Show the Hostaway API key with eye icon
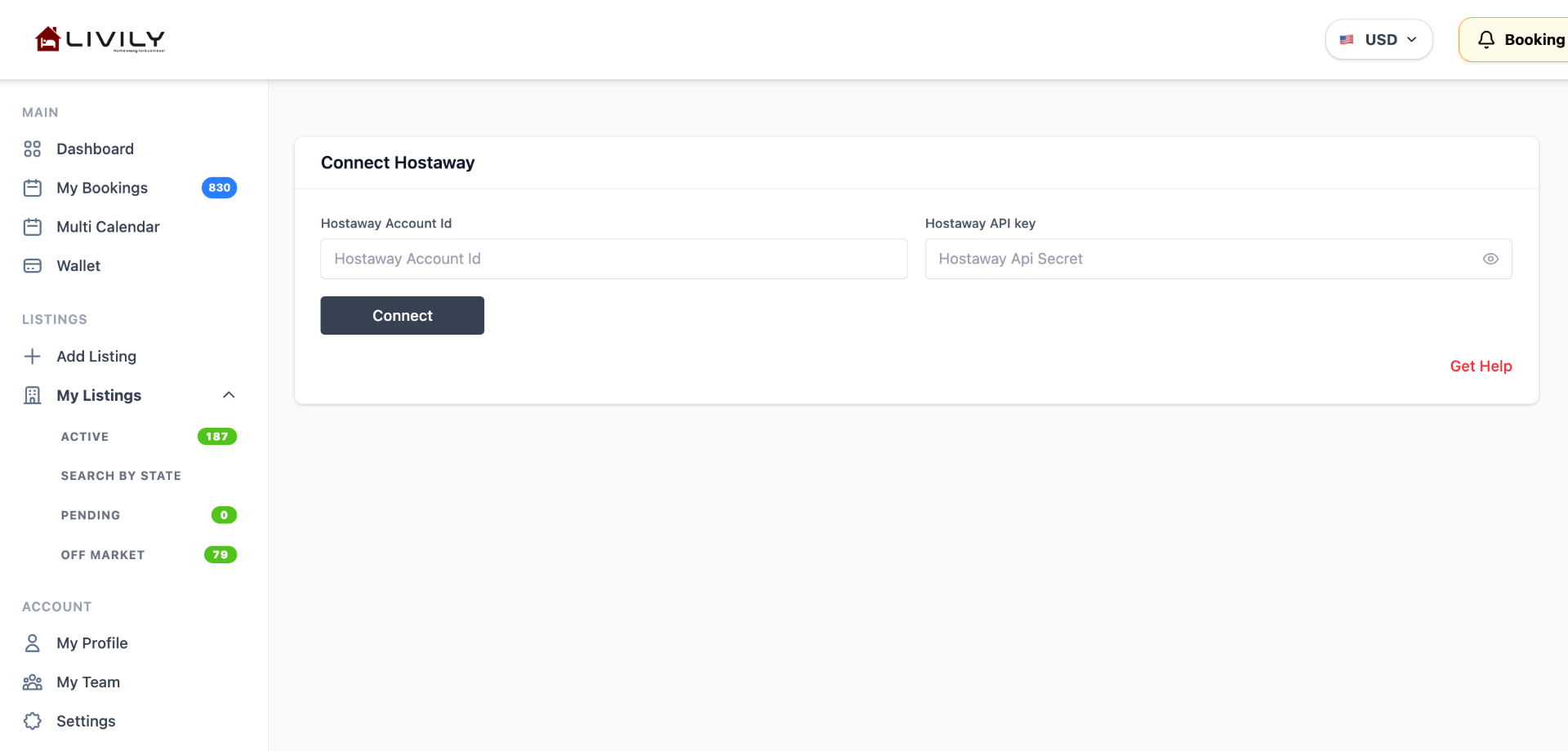Viewport: 1568px width, 751px height. (1490, 259)
